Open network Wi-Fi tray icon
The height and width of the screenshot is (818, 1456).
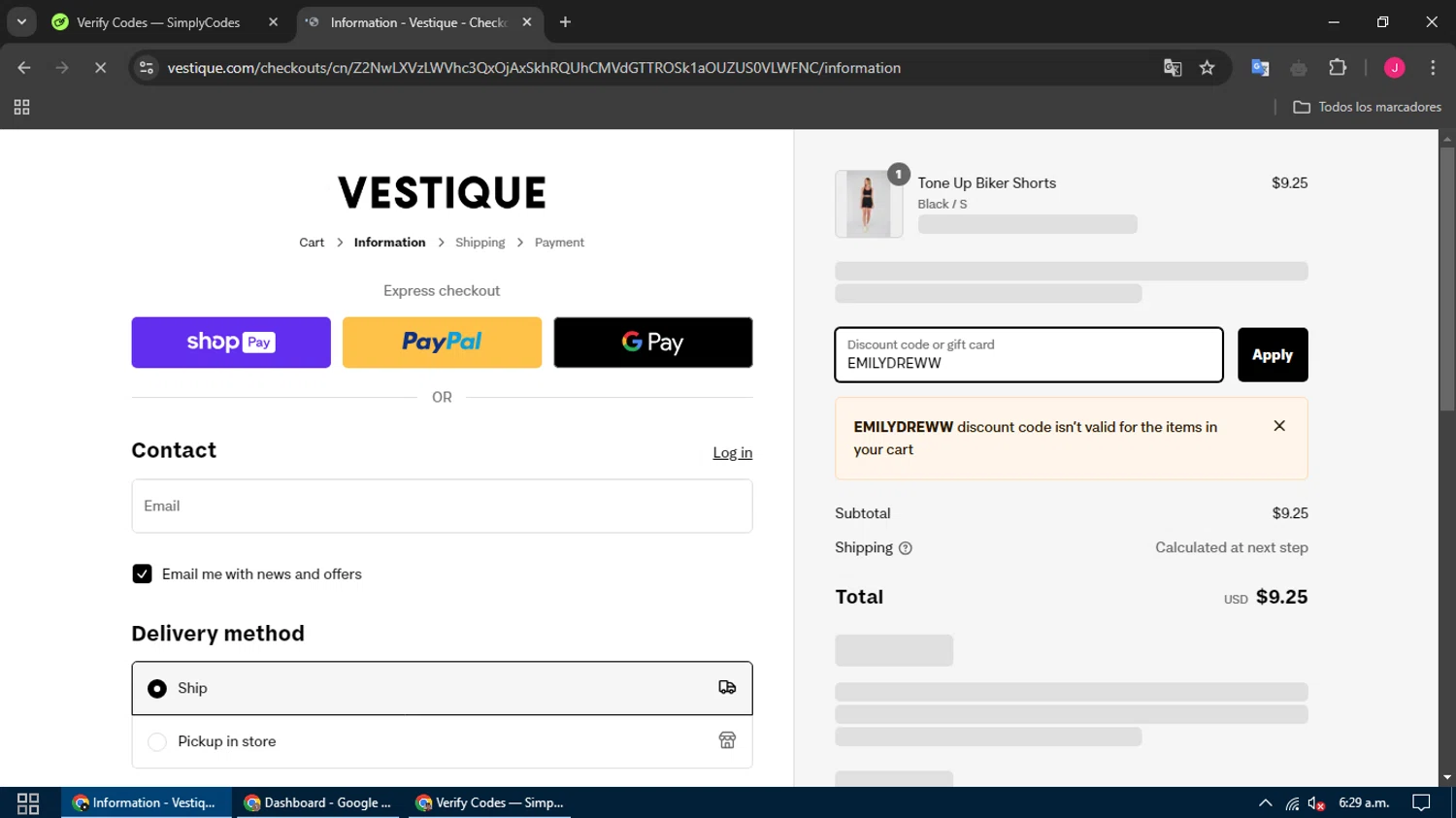click(1292, 803)
